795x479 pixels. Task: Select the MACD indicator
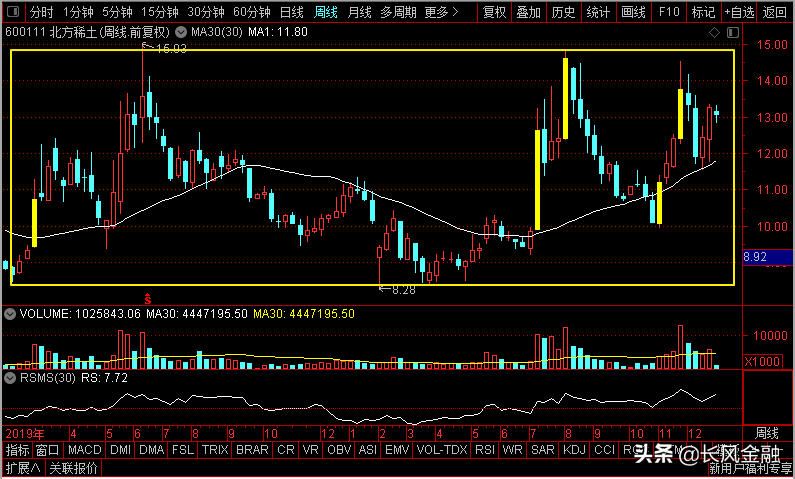pyautogui.click(x=85, y=450)
